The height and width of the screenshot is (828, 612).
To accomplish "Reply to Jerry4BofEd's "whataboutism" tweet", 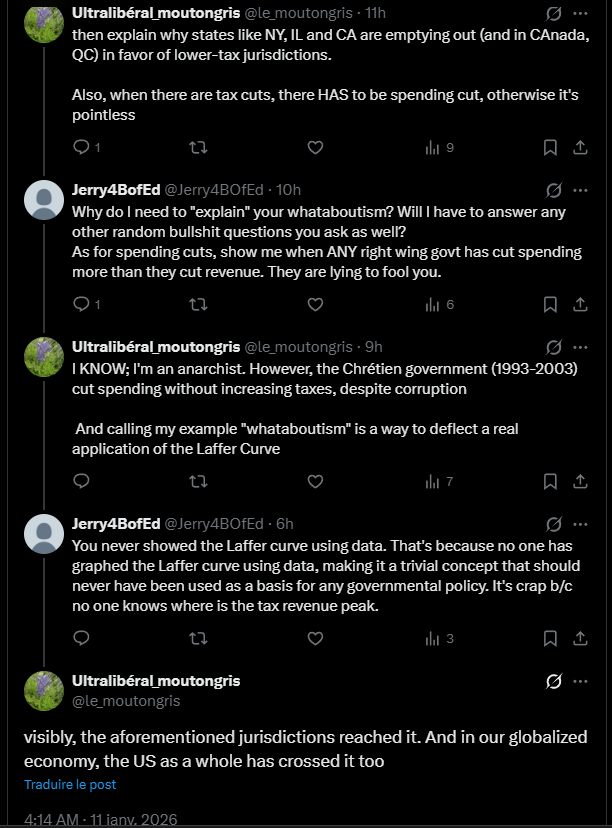I will [82, 304].
